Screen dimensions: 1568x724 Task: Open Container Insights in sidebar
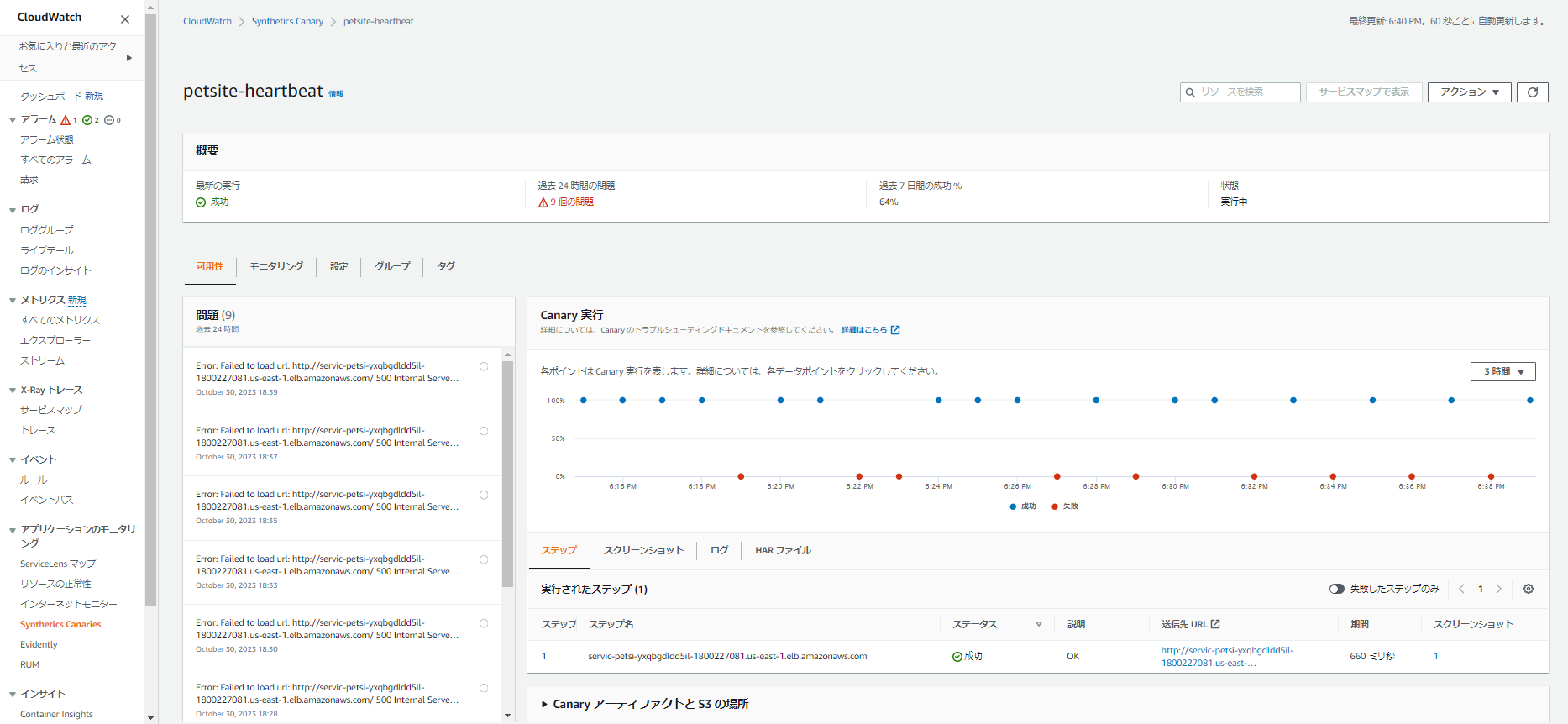(x=56, y=715)
